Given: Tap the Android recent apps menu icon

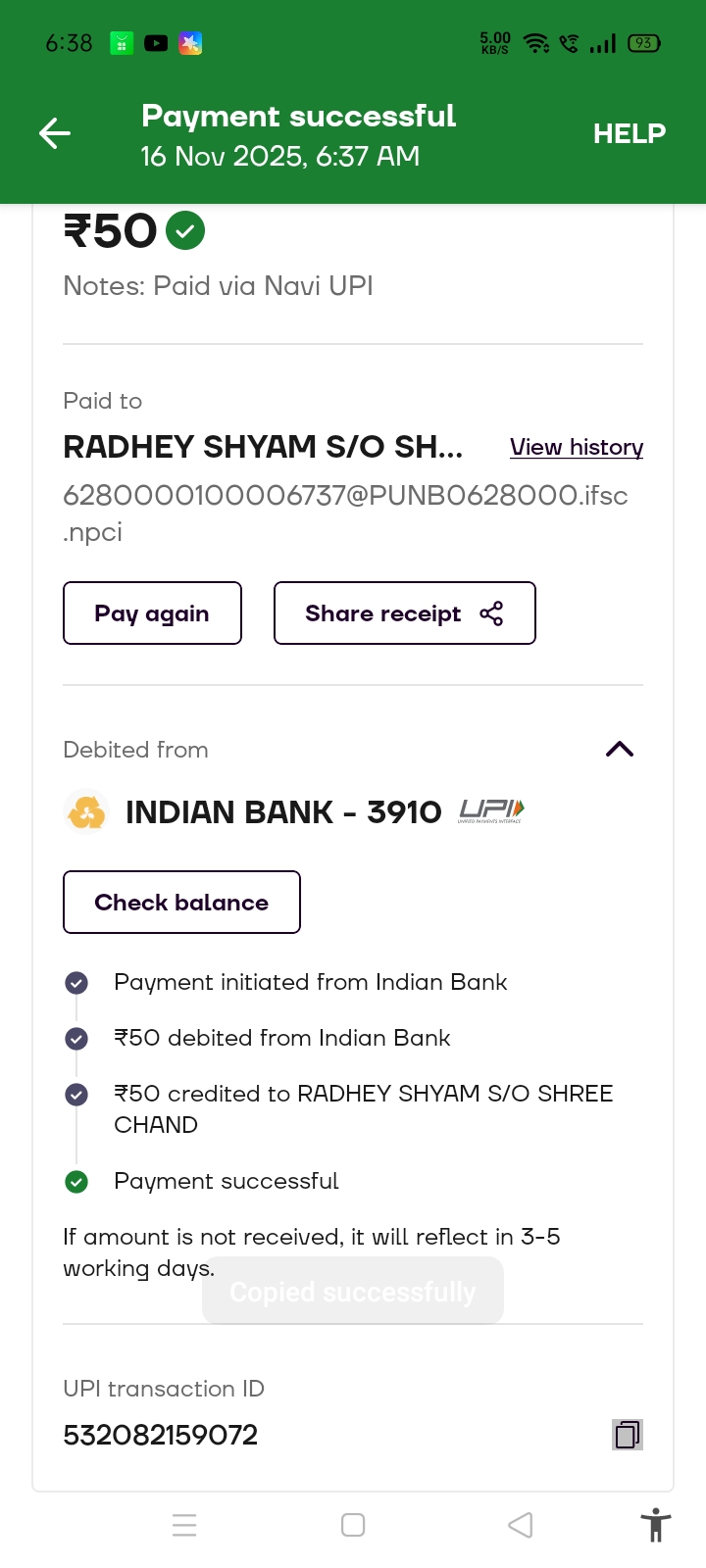Looking at the screenshot, I should tap(184, 1525).
